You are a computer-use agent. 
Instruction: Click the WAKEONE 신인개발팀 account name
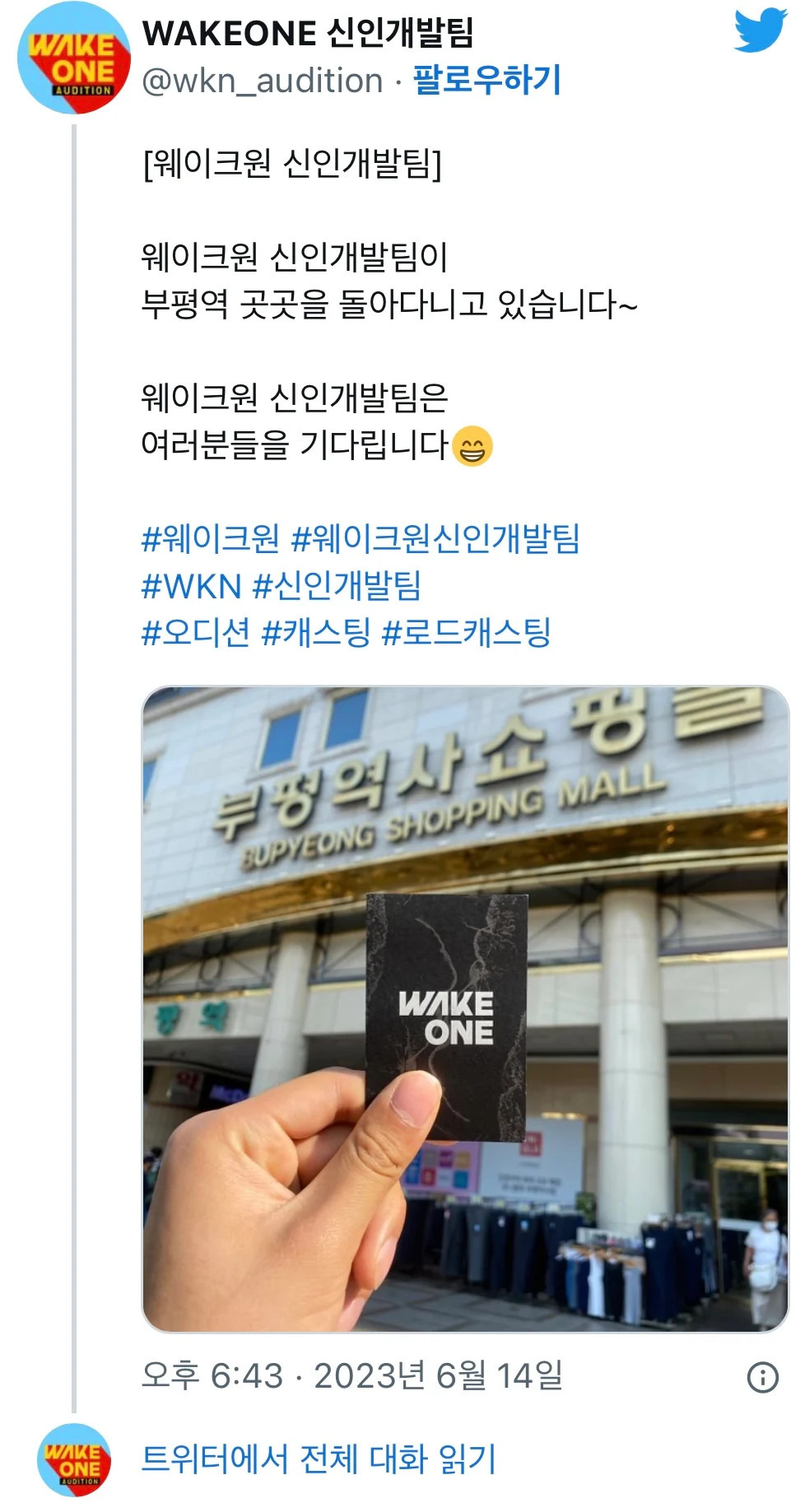coord(308,33)
